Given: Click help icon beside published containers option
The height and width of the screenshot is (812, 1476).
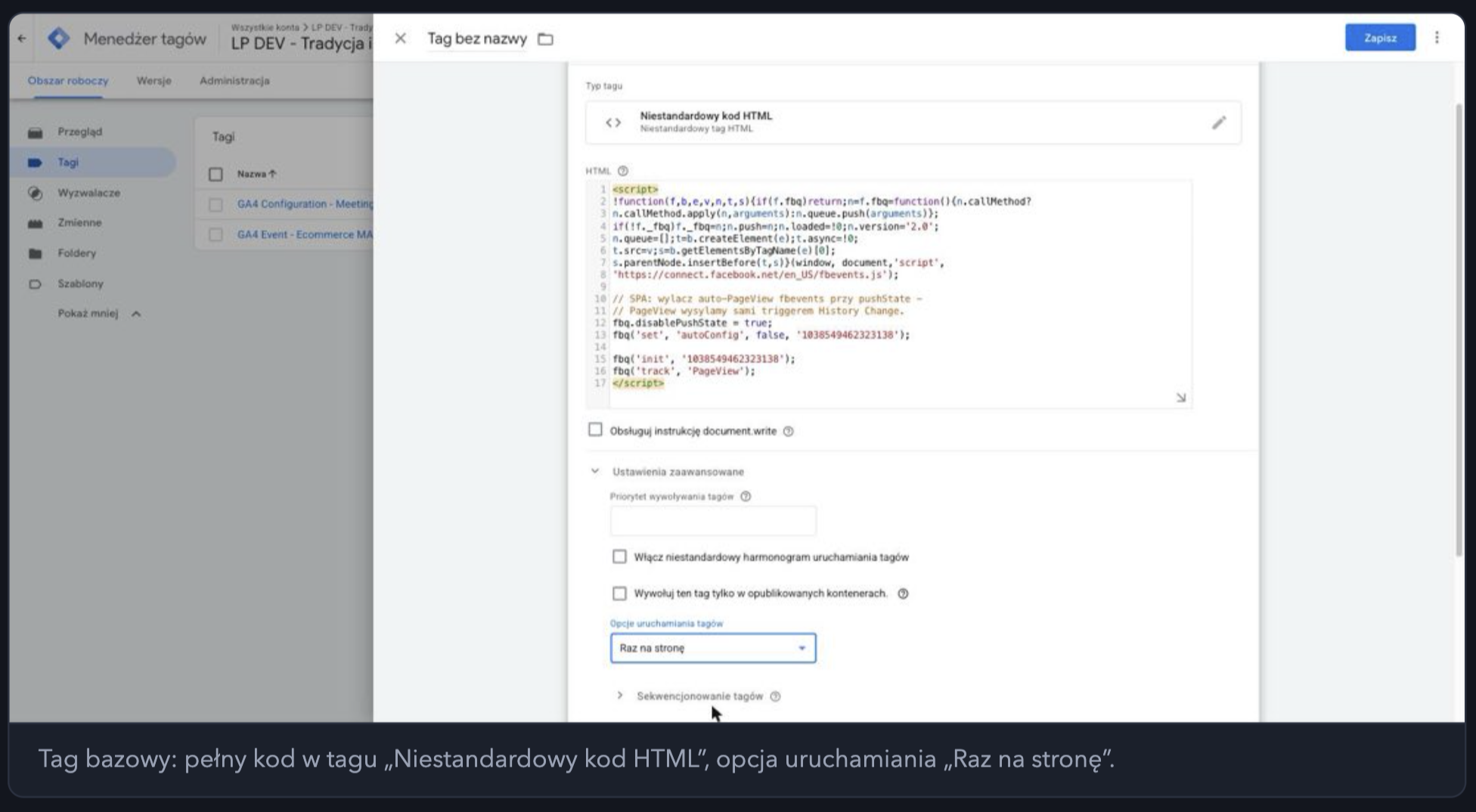Looking at the screenshot, I should (903, 594).
